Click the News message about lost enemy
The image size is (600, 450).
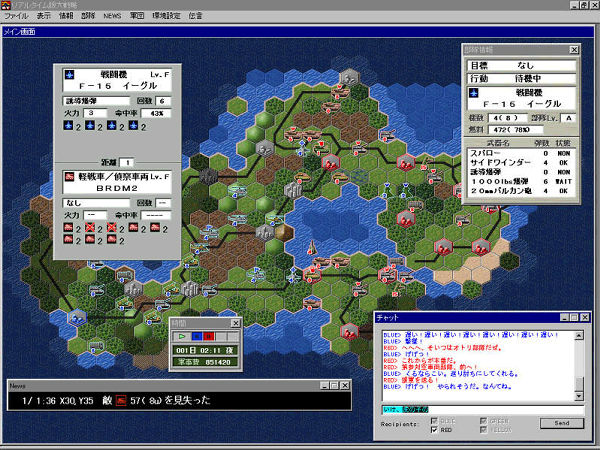coord(116,400)
